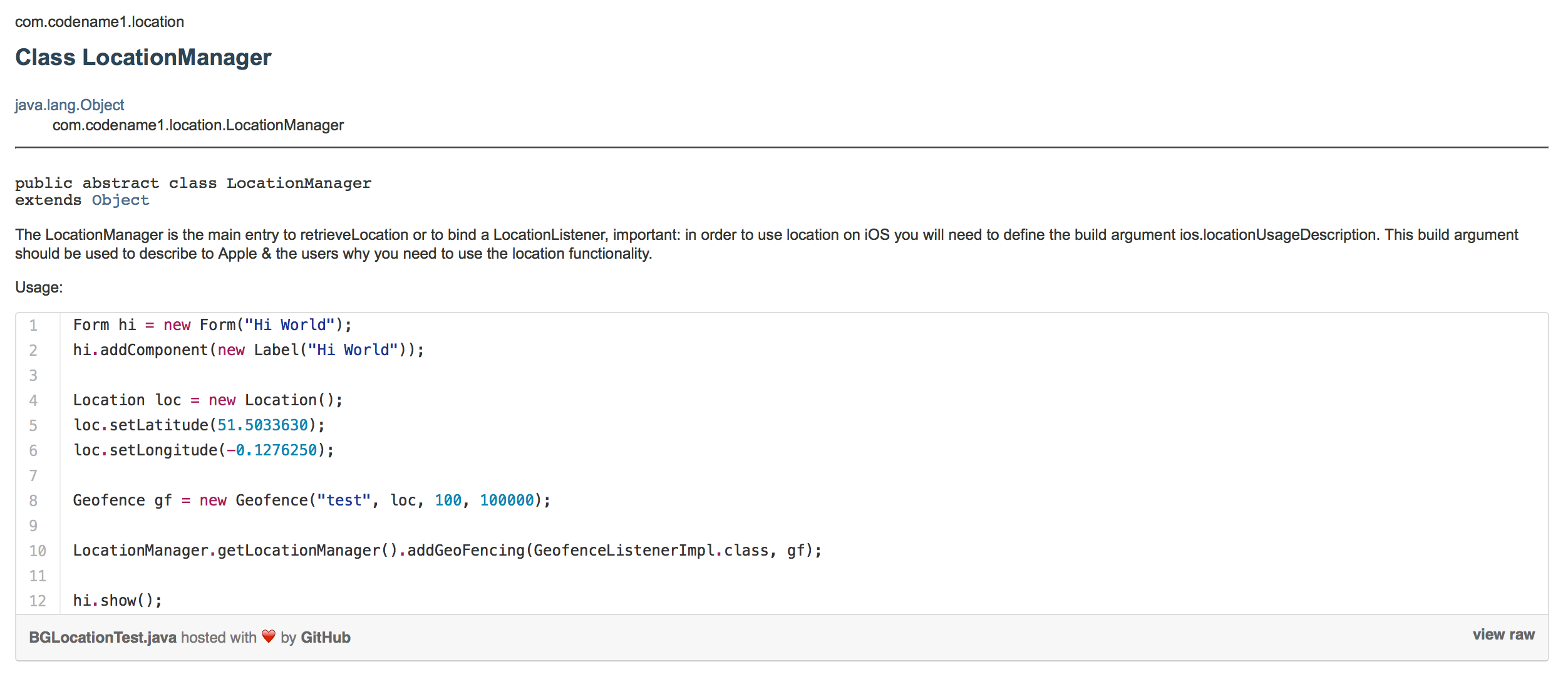Image resolution: width=1568 pixels, height=674 pixels.
Task: Open the java.lang.Object hierarchy link
Action: pos(69,104)
